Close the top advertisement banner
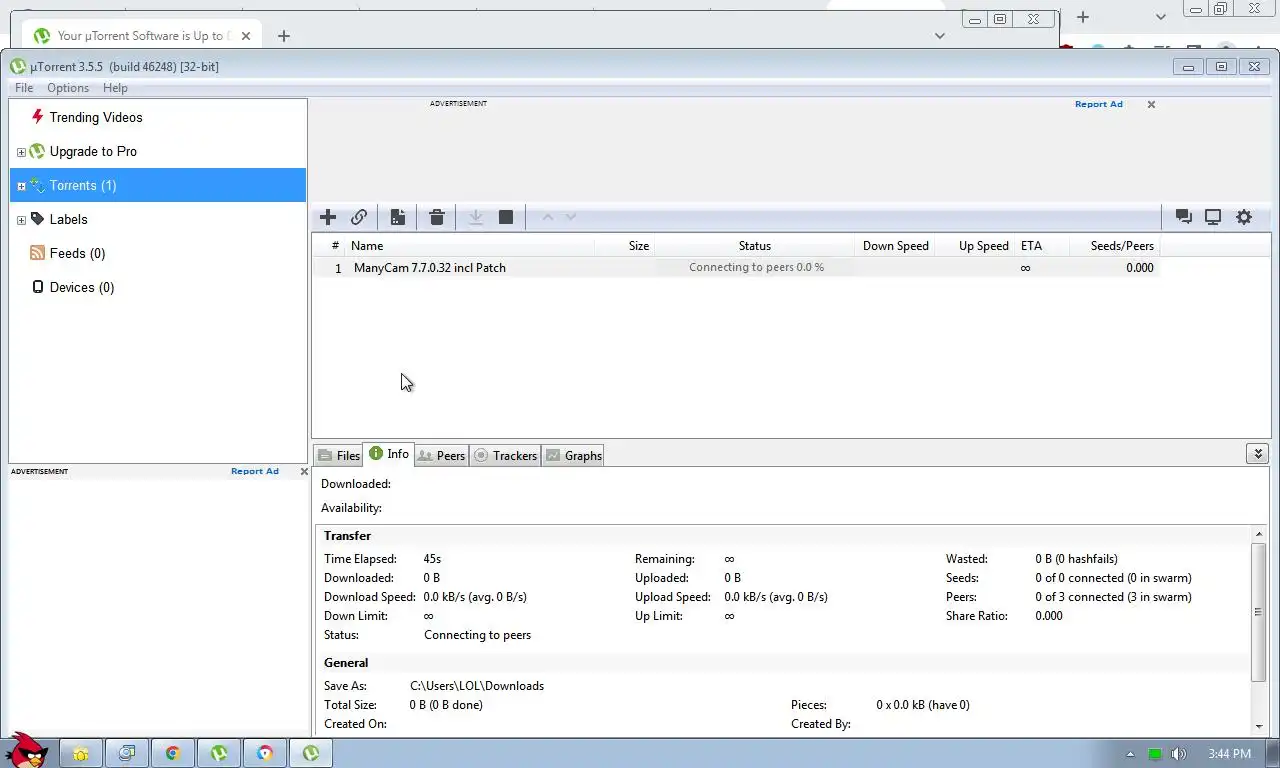Screen dimensions: 1280x768 1151,104
